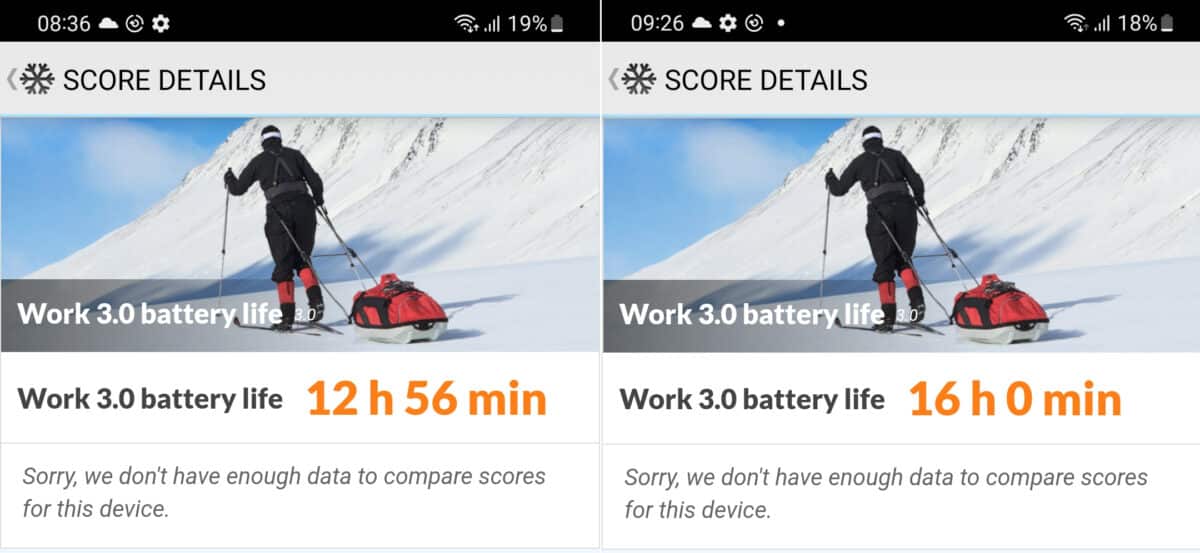The height and width of the screenshot is (553, 1200).
Task: Tap the settings gear in the 08:36 status bar
Action: point(160,23)
